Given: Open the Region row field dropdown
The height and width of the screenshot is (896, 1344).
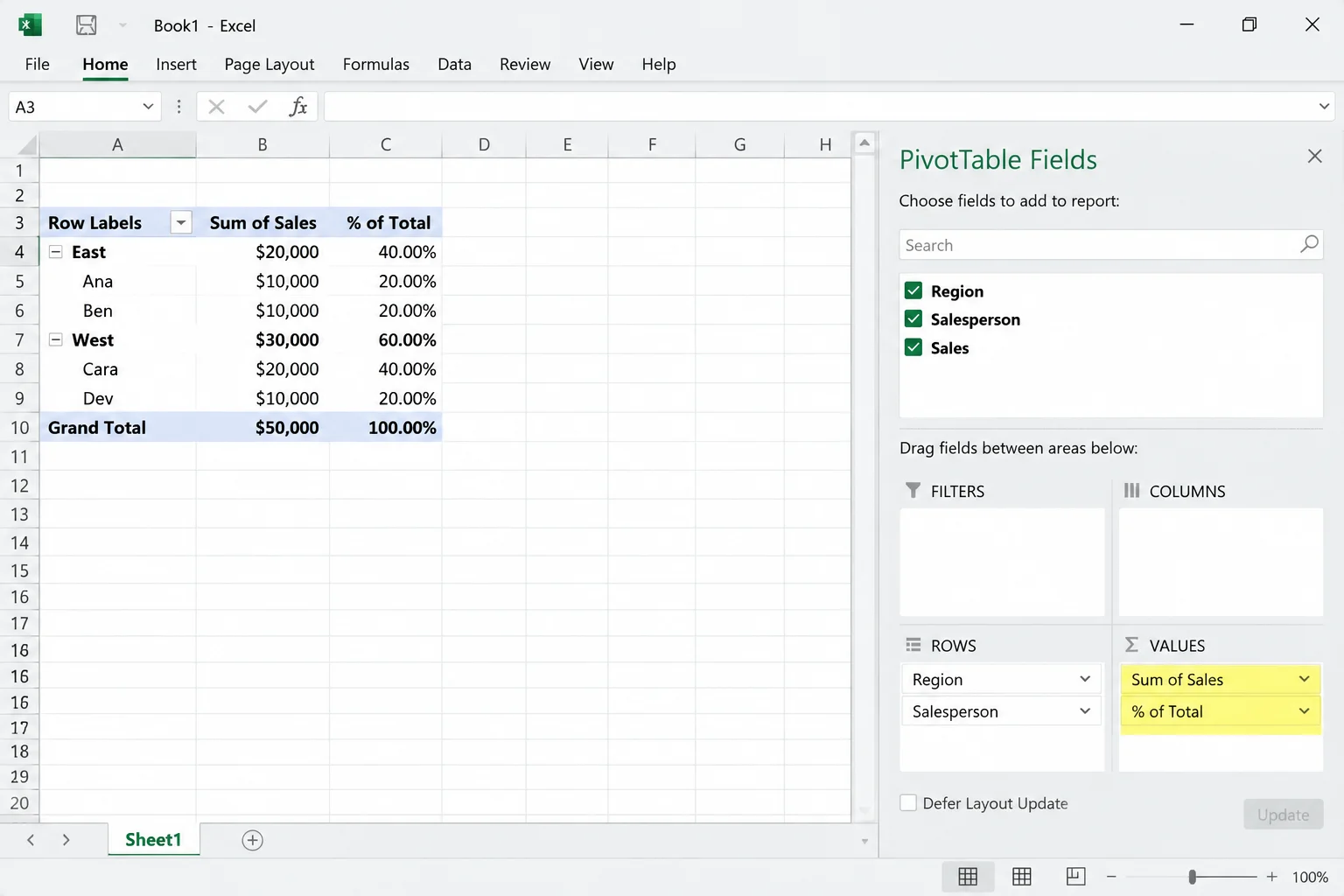Looking at the screenshot, I should (x=1085, y=679).
